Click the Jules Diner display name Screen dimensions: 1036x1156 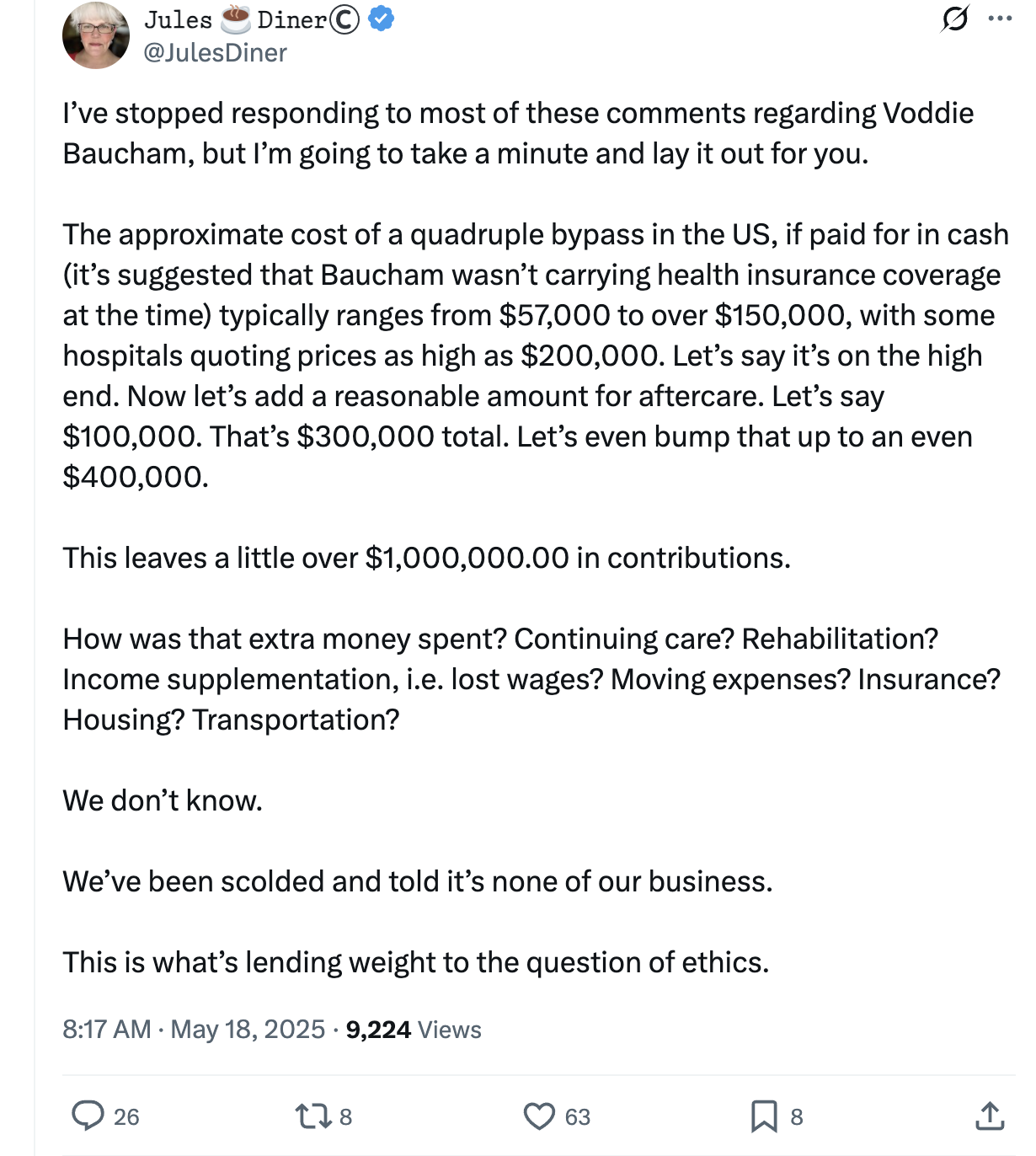[x=252, y=19]
